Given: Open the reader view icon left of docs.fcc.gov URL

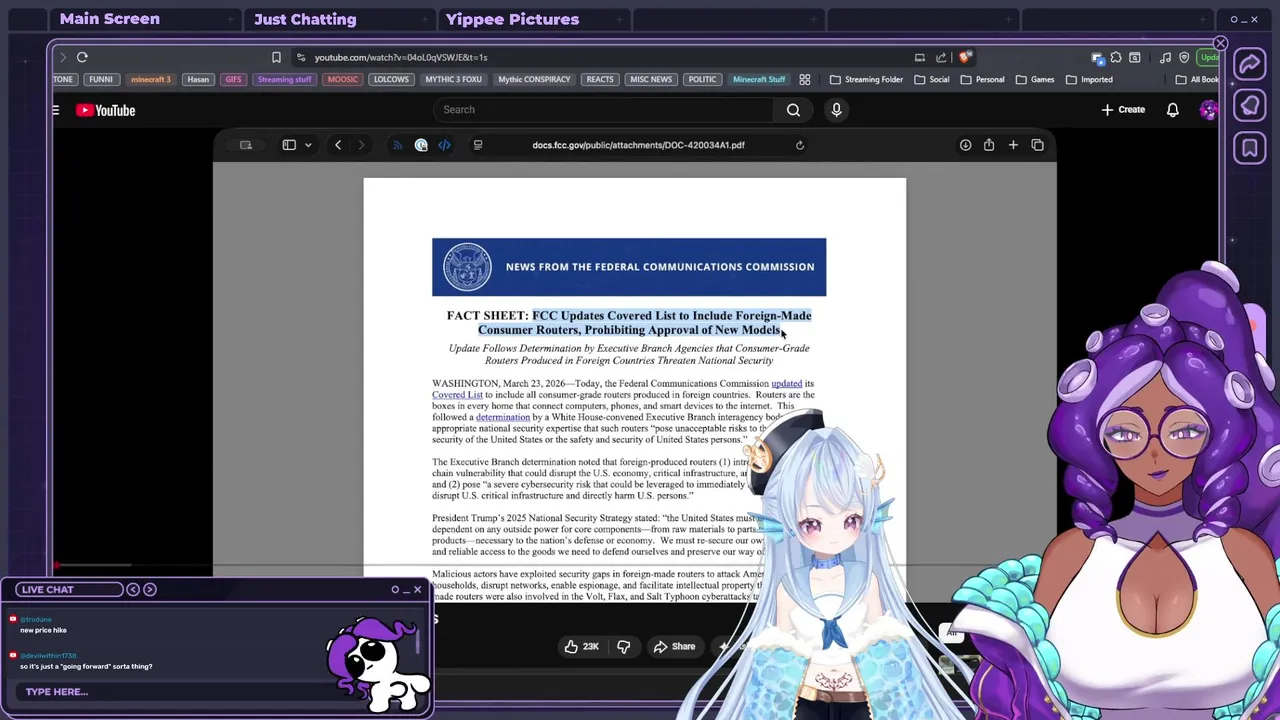Looking at the screenshot, I should (478, 145).
